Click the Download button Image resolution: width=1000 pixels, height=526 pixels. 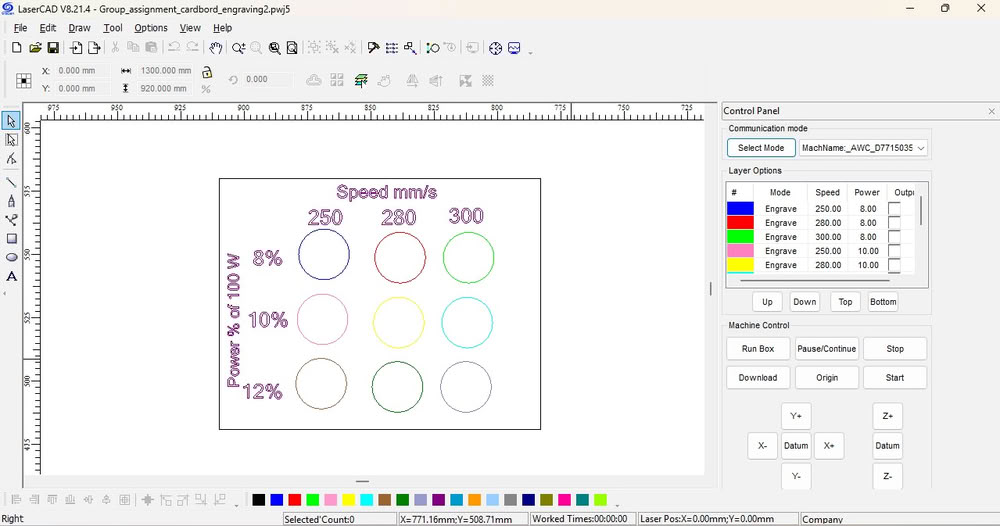758,377
